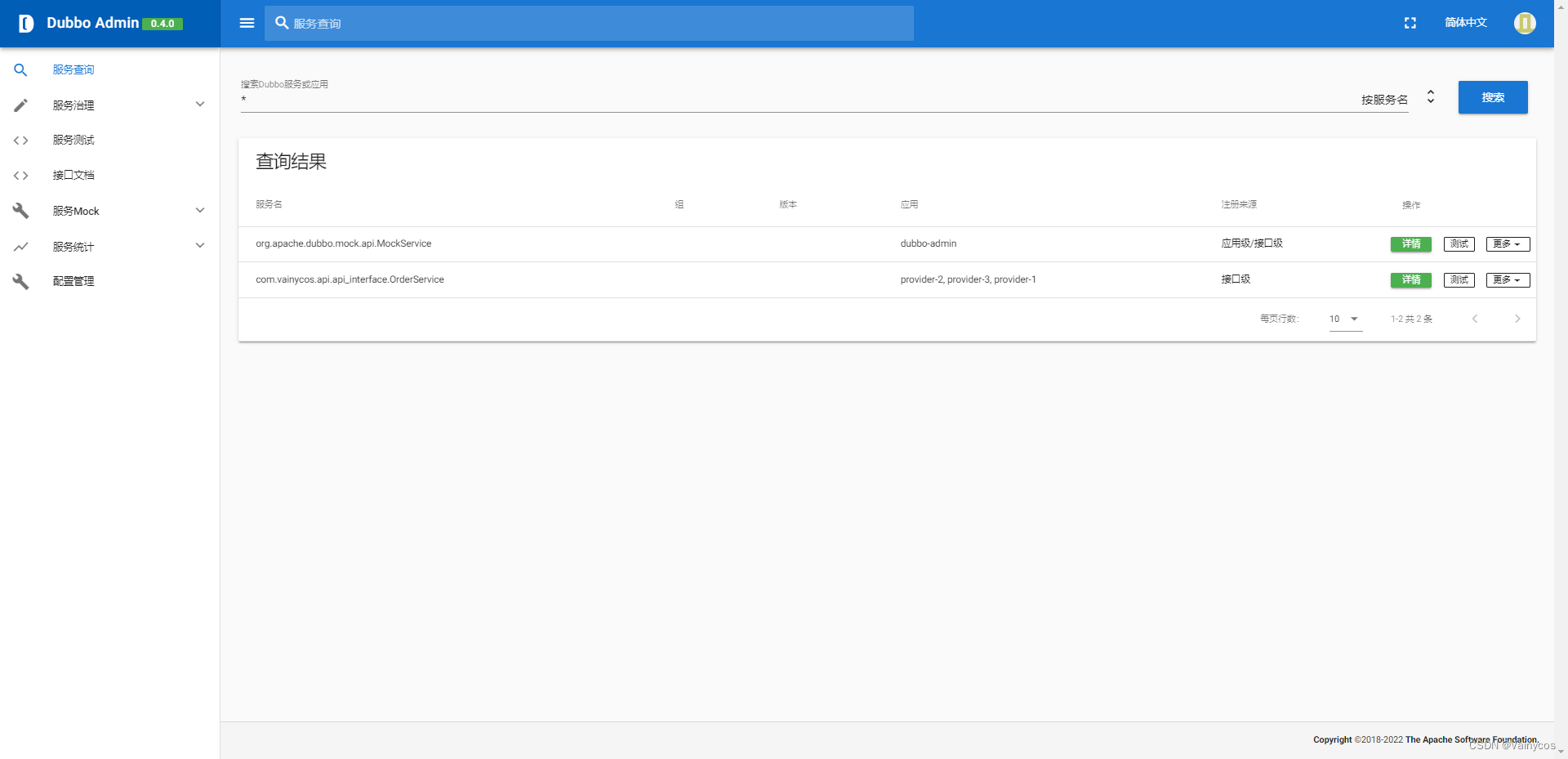This screenshot has height=759, width=1568.
Task: Click the 应用级/接口级 registry source cell
Action: click(1252, 243)
